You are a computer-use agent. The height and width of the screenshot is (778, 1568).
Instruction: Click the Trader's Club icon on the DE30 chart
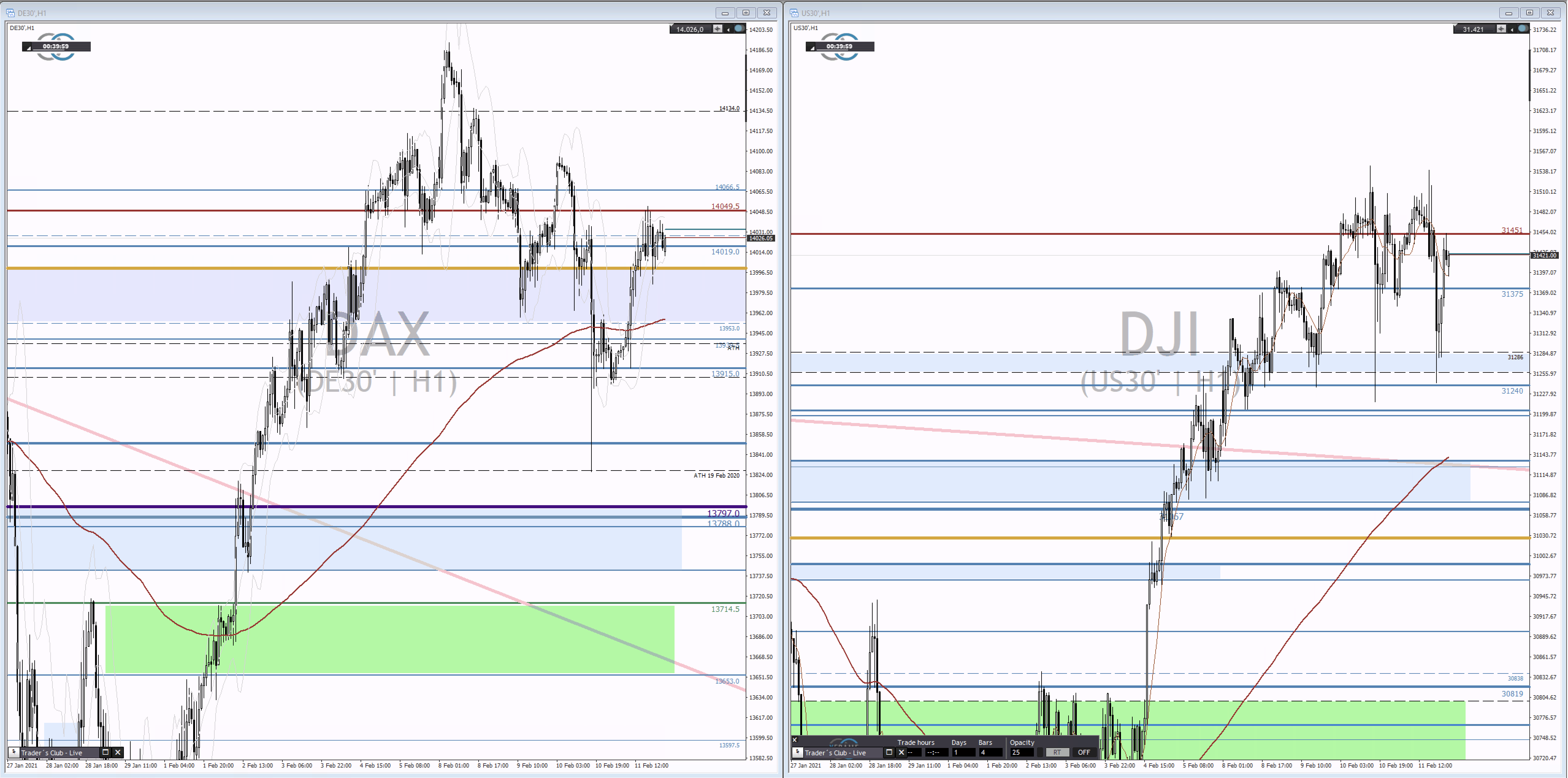pos(14,753)
